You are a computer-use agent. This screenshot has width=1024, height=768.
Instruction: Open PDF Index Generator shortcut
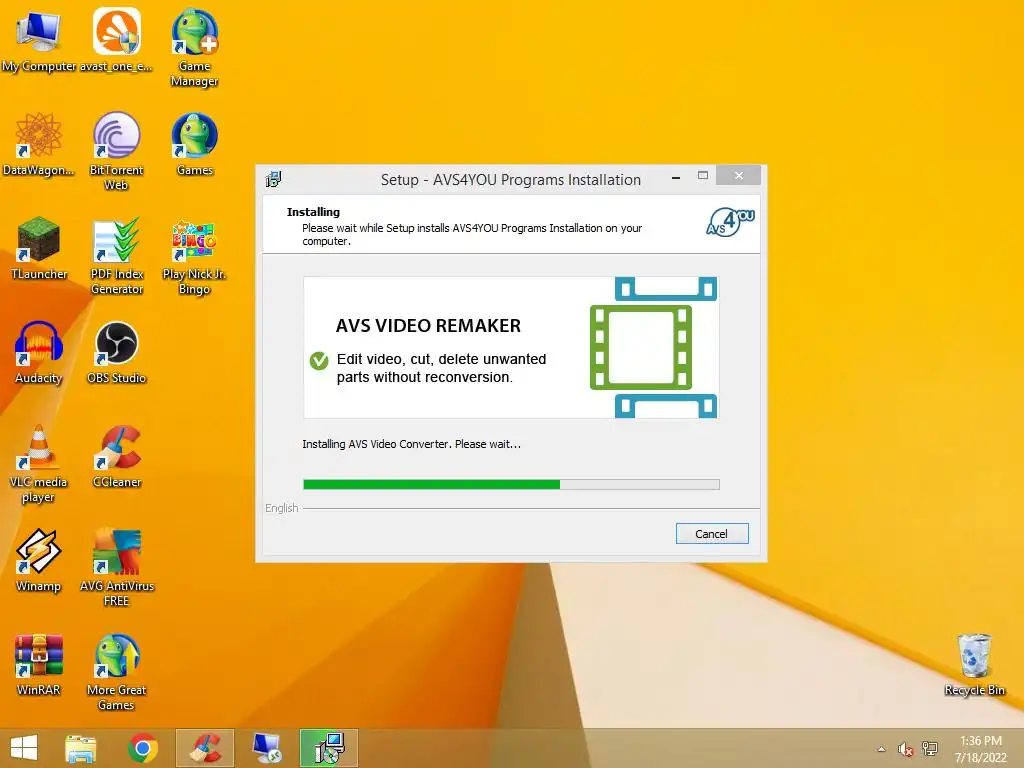116,255
